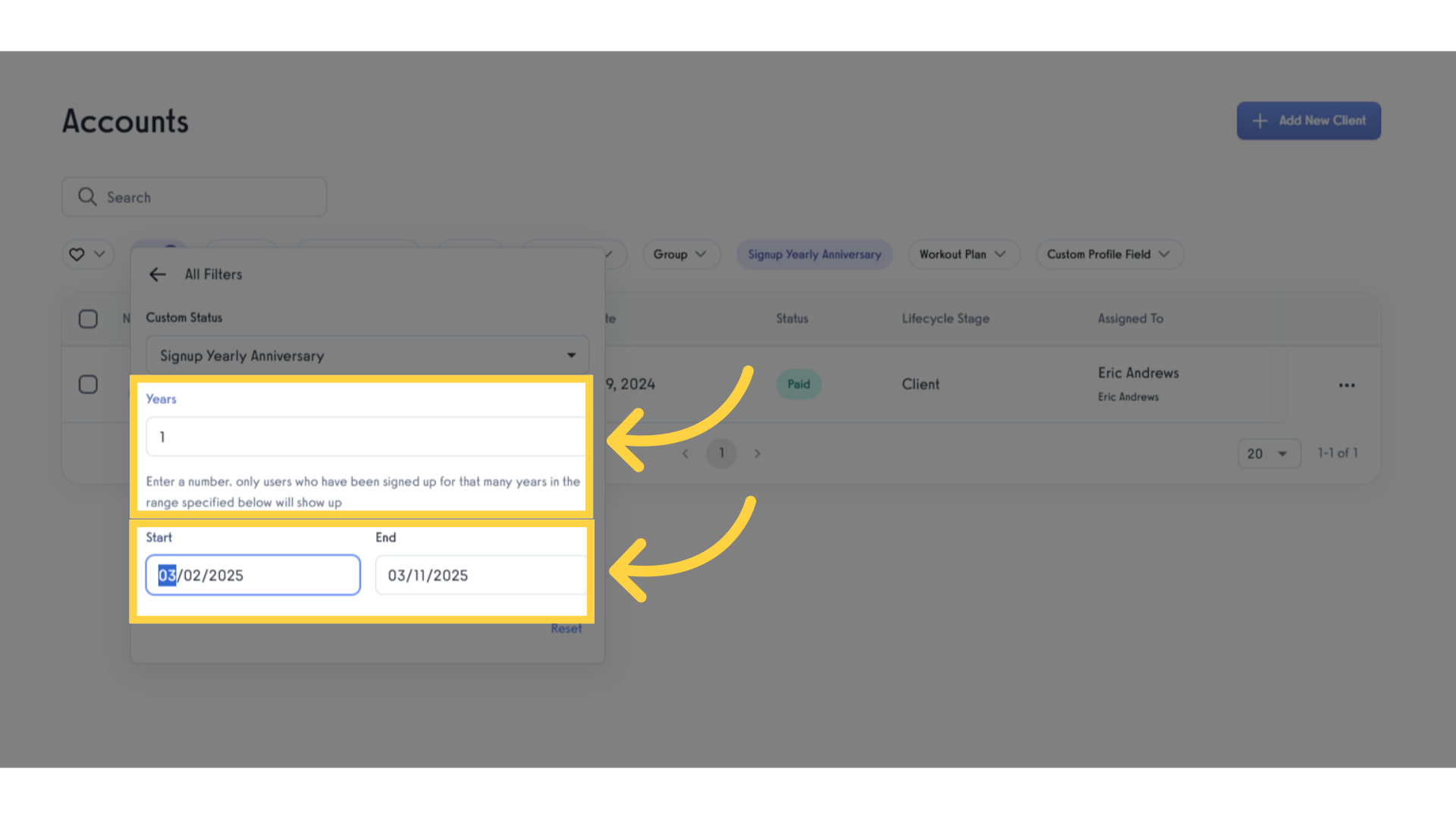The height and width of the screenshot is (819, 1456).
Task: Expand the Workout Plan filter dropdown
Action: tap(963, 255)
